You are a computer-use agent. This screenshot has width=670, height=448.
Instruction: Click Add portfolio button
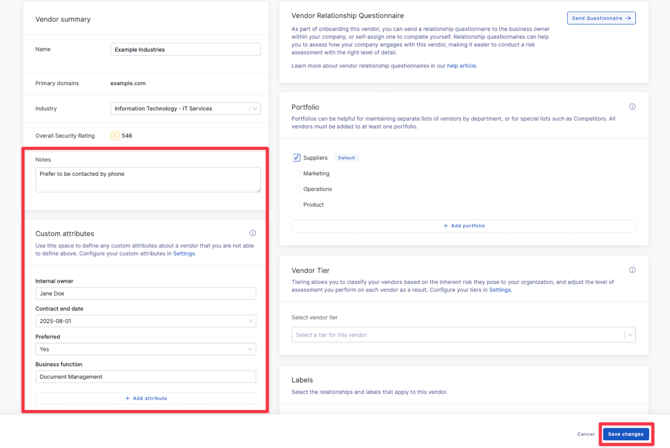click(x=464, y=226)
